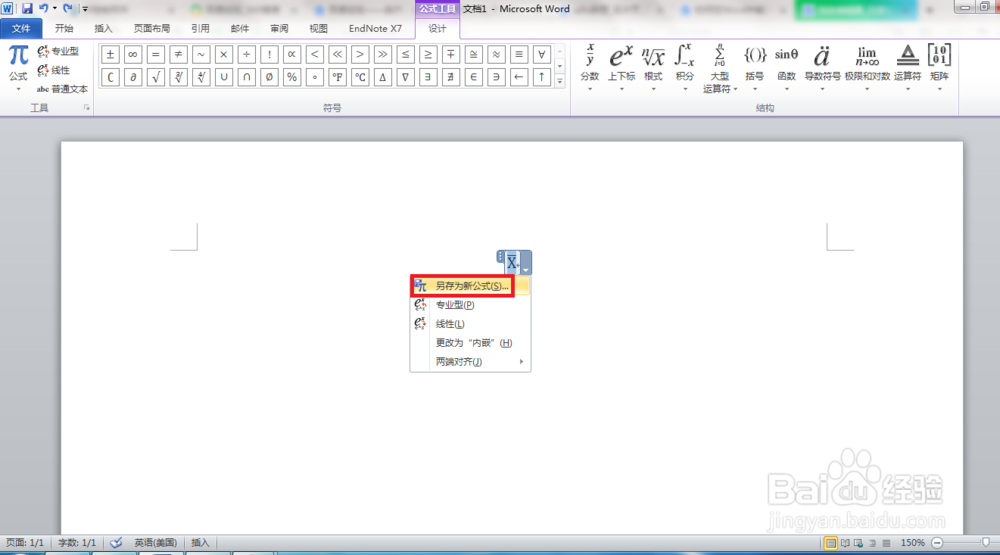Open the 括号 bracket structures dropdown

[x=754, y=69]
